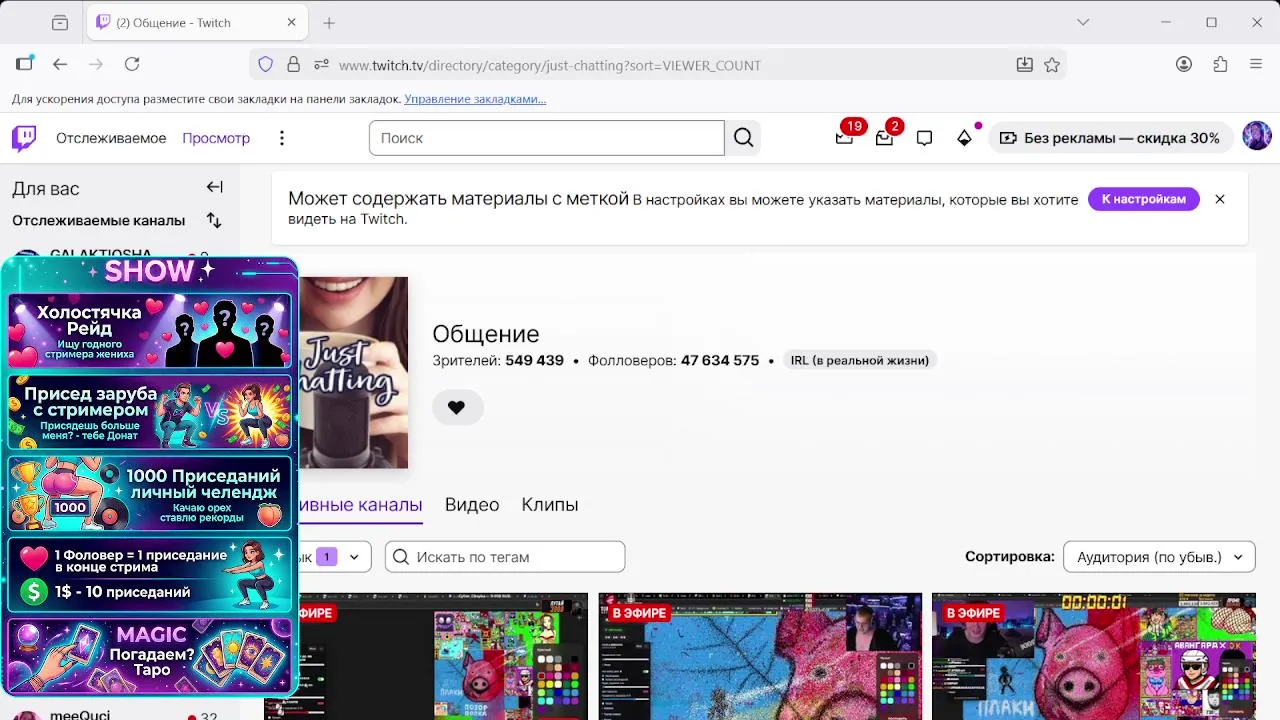
Task: Open the Клипы tab
Action: [550, 505]
